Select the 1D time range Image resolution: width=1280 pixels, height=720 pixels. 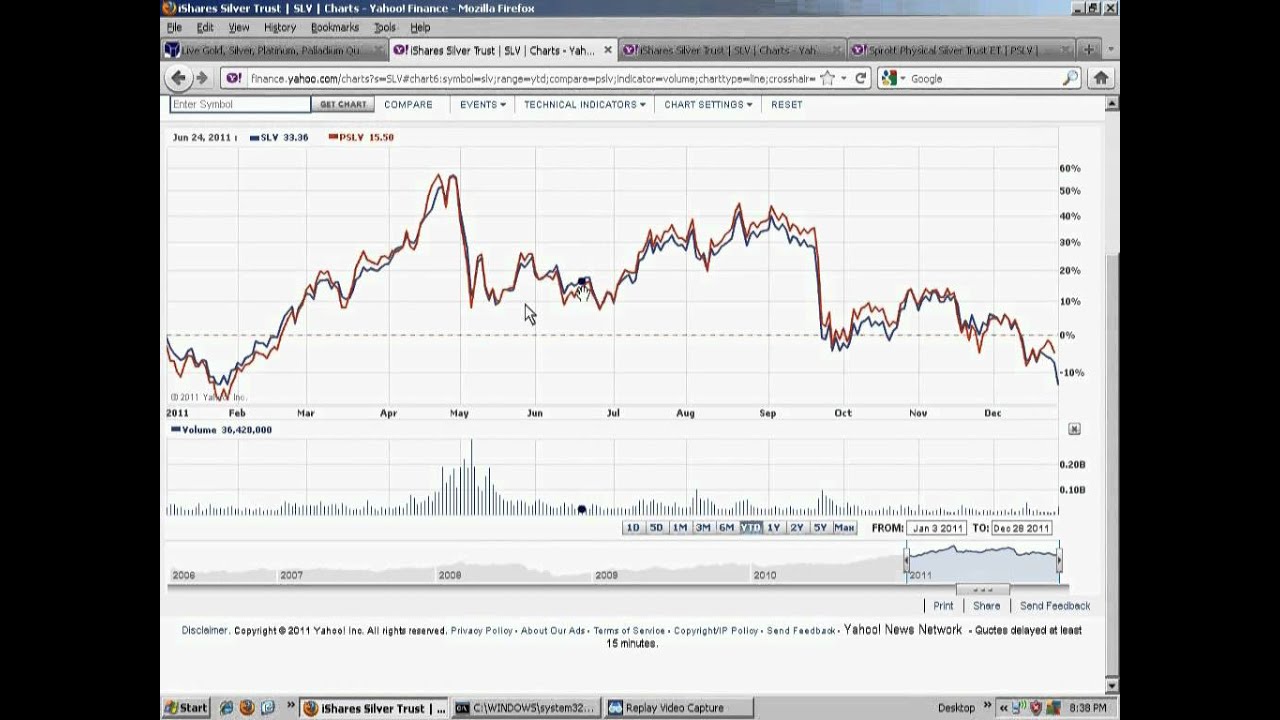[633, 528]
